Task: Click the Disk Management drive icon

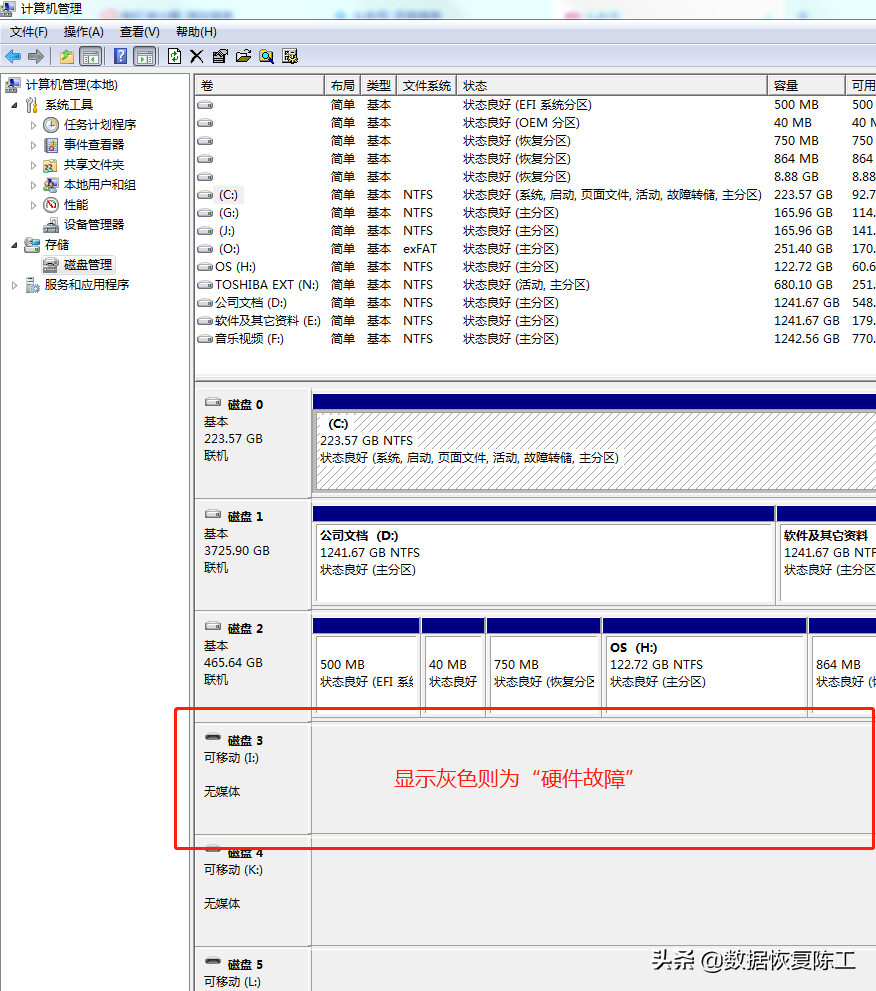Action: pos(51,265)
